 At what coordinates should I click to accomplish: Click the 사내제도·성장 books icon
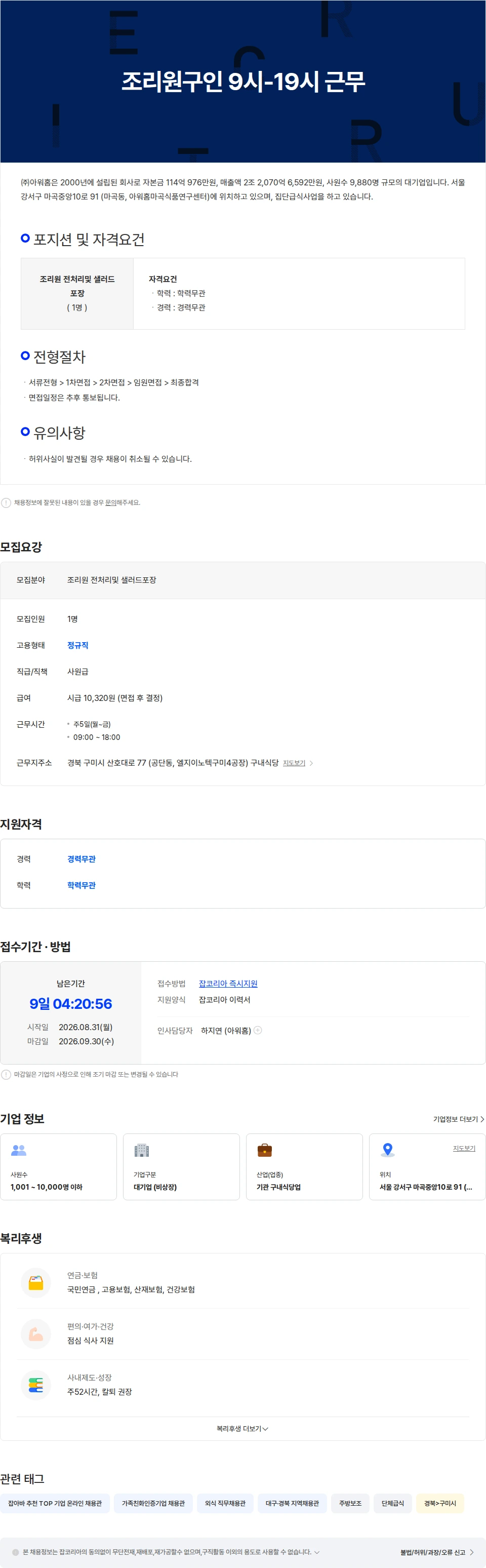(36, 1385)
